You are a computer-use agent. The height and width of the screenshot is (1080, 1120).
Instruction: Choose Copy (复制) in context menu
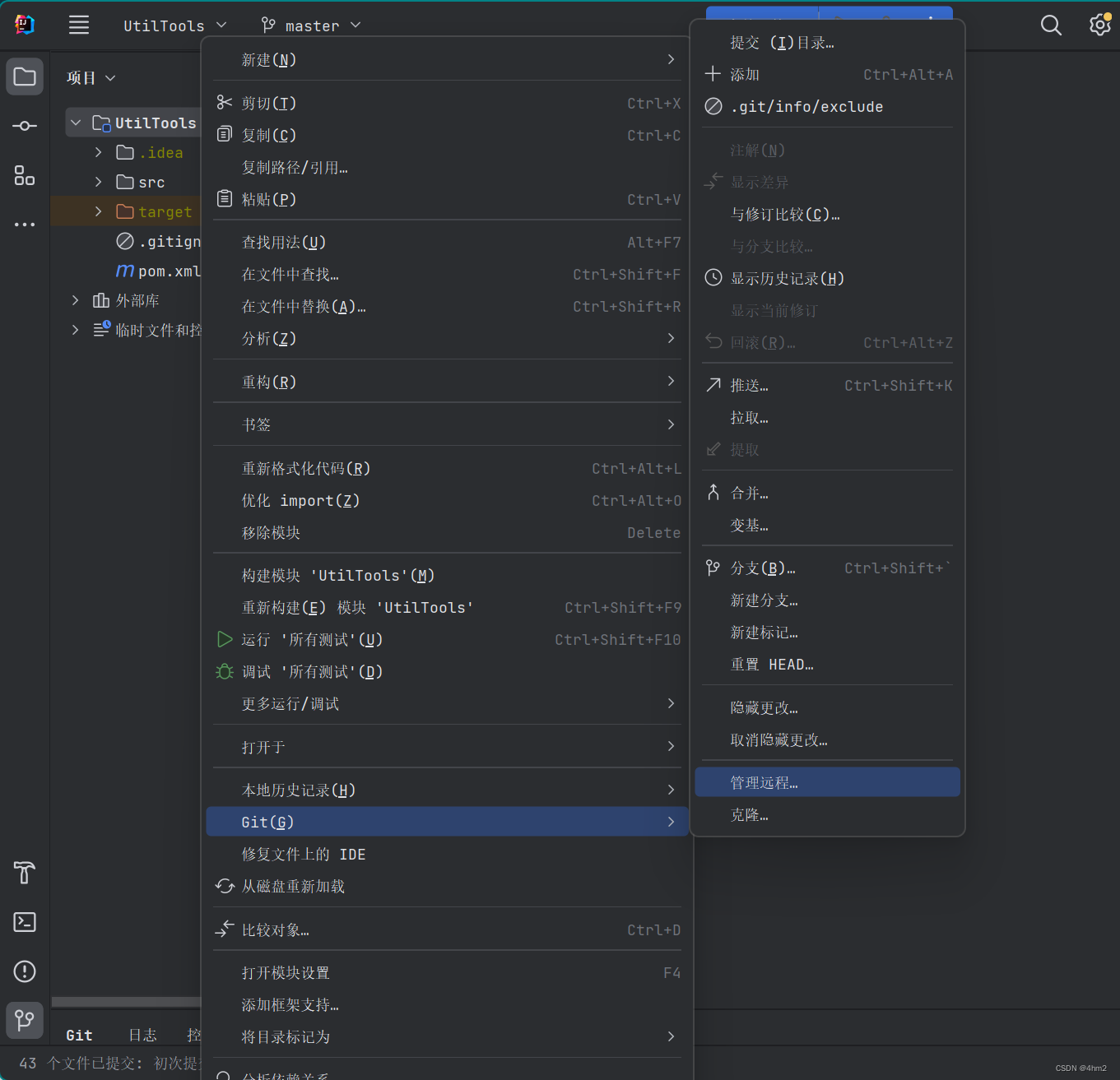click(x=447, y=135)
